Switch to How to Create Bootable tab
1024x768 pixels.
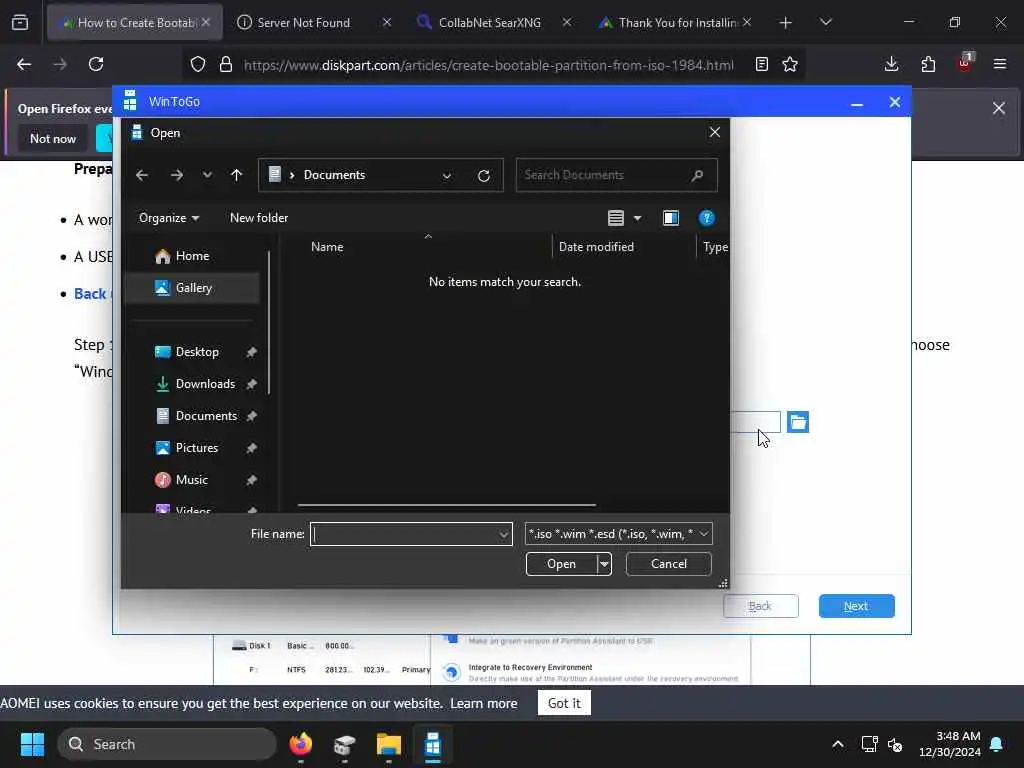tap(135, 23)
